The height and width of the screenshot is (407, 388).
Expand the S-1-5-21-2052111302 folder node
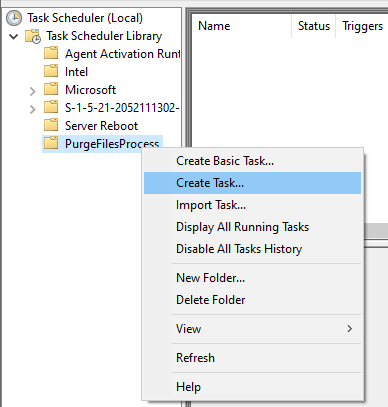click(x=32, y=109)
